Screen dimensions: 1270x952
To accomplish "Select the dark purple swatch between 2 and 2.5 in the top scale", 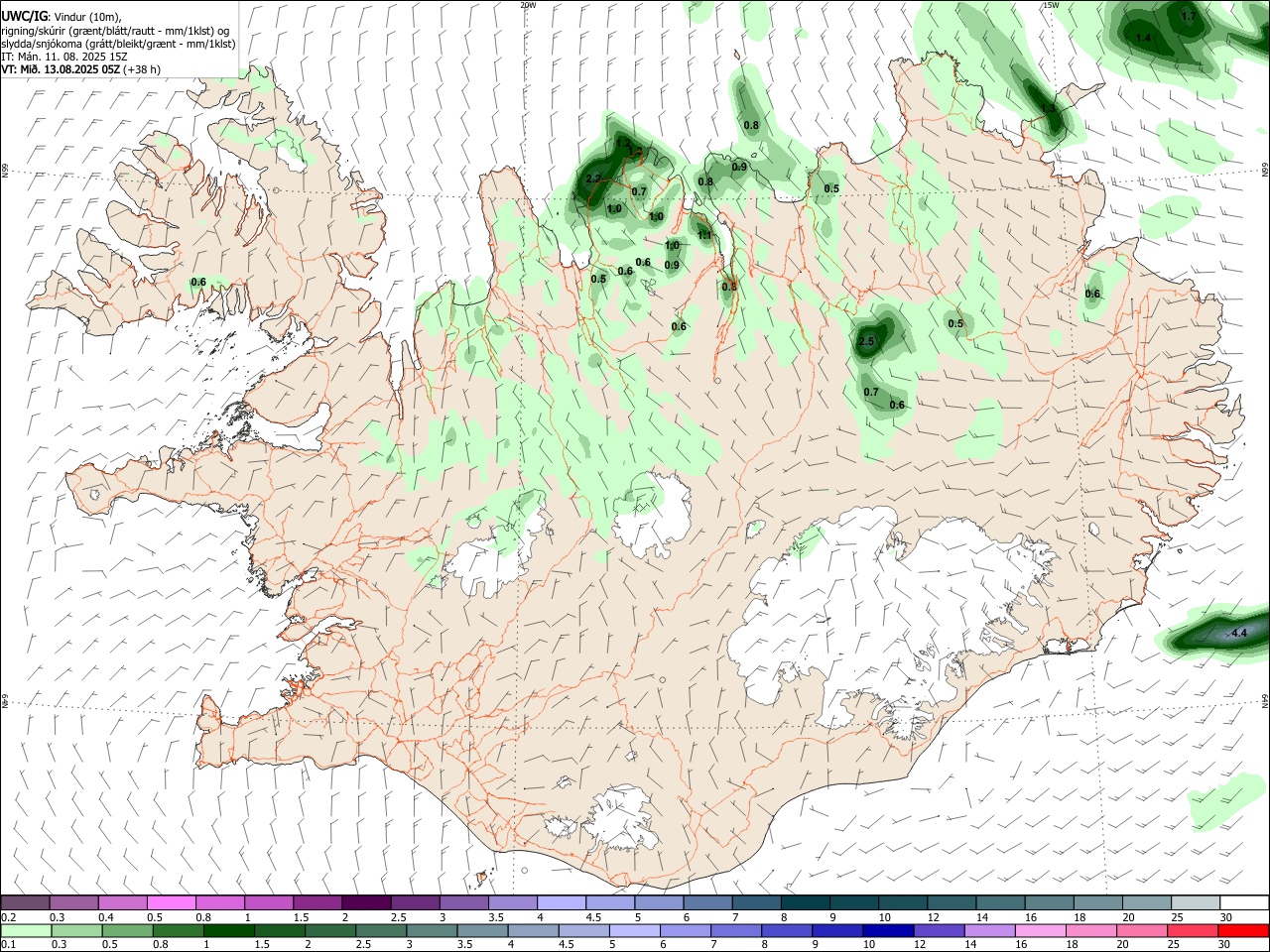I will click(x=366, y=902).
